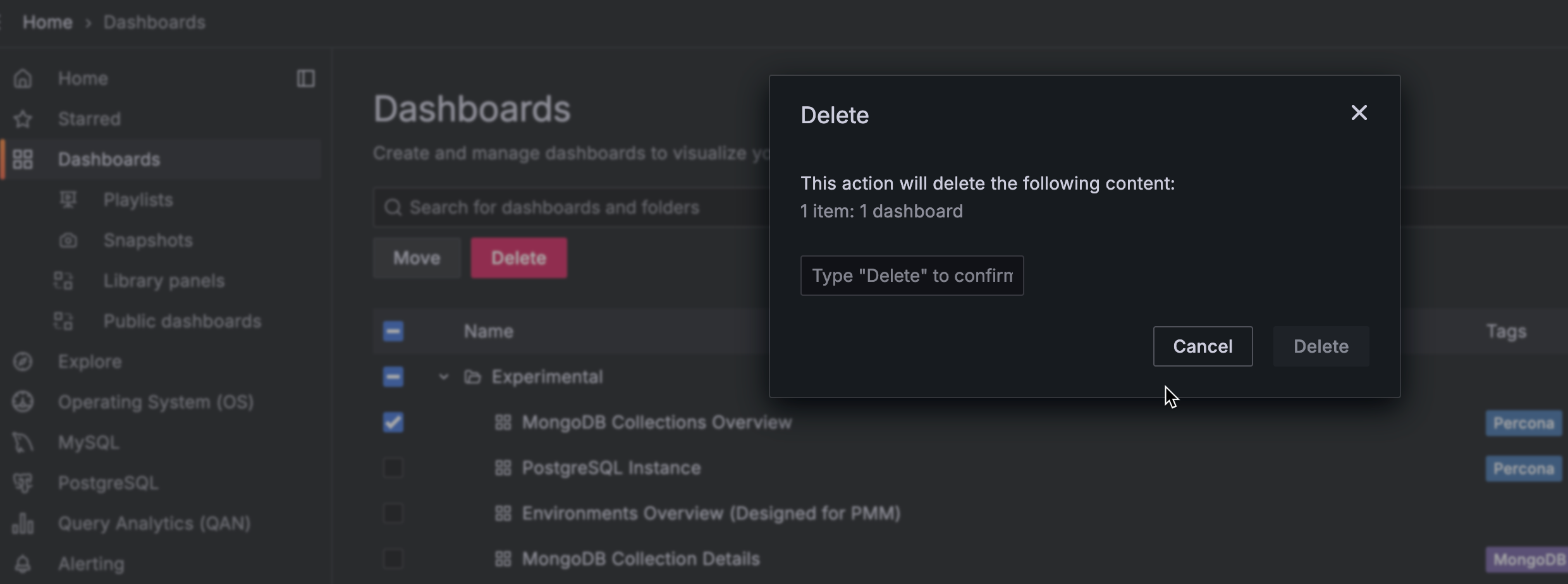The width and height of the screenshot is (1568, 584).
Task: Uncheck MongoDB Collections Overview checkbox
Action: click(393, 422)
